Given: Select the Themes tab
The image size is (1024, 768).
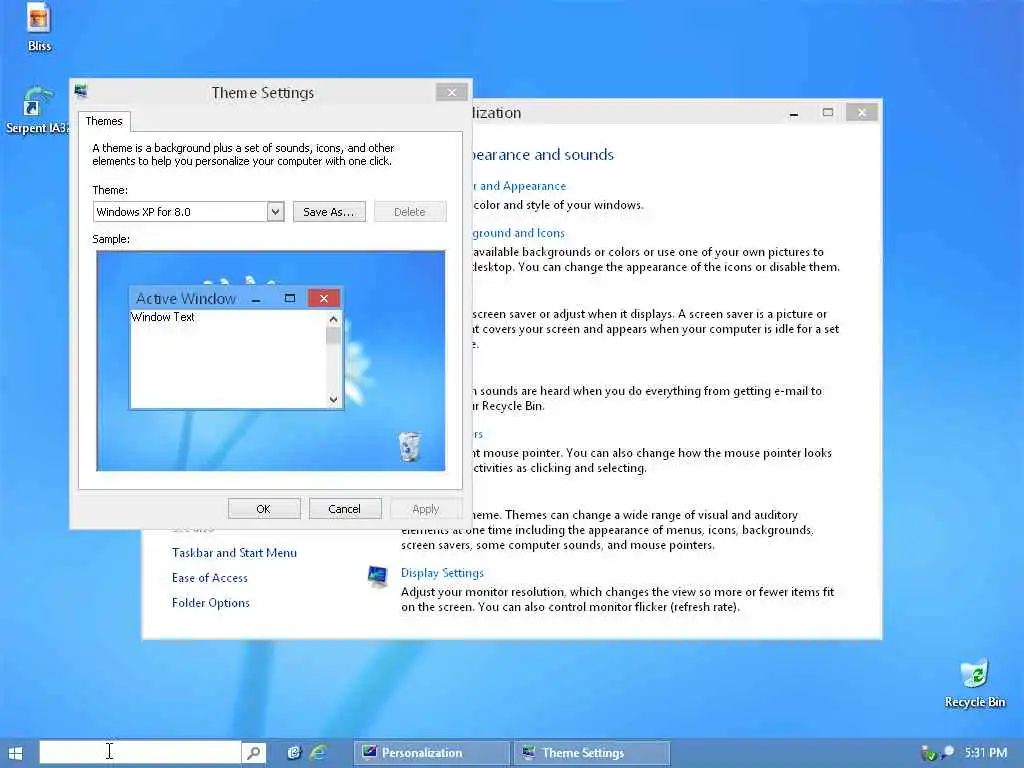Looking at the screenshot, I should (104, 121).
